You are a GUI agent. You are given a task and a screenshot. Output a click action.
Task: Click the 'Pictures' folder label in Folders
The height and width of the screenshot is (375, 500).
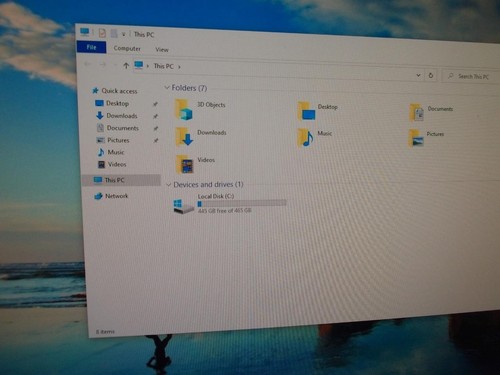click(x=435, y=134)
